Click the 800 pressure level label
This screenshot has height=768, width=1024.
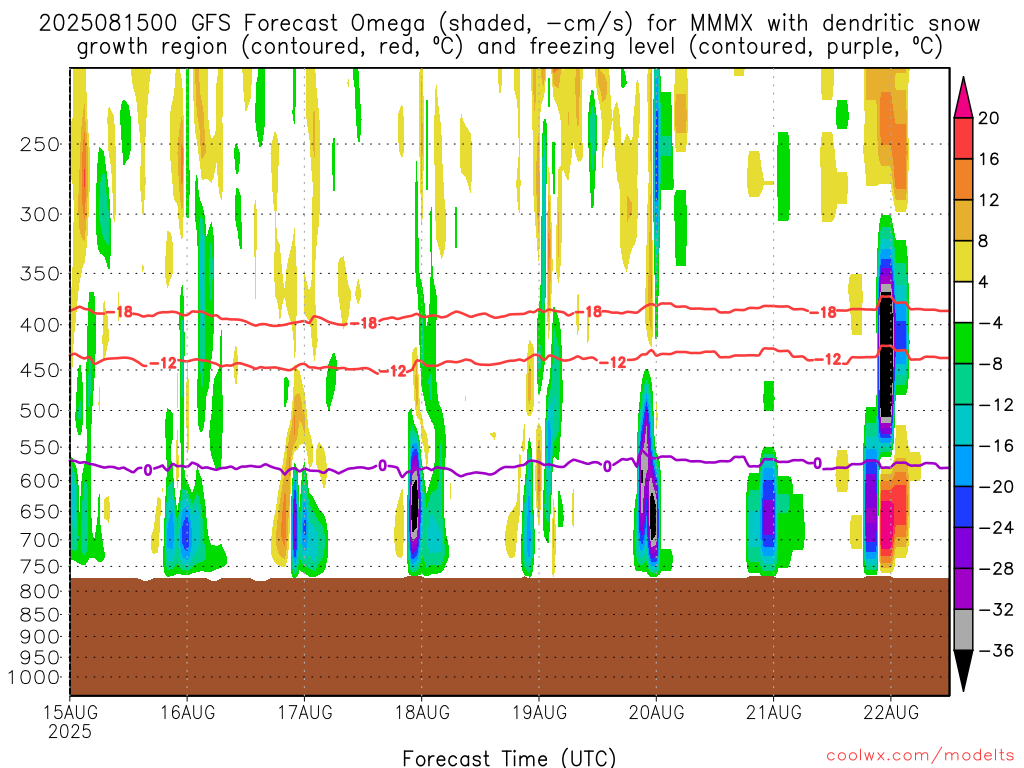40,592
